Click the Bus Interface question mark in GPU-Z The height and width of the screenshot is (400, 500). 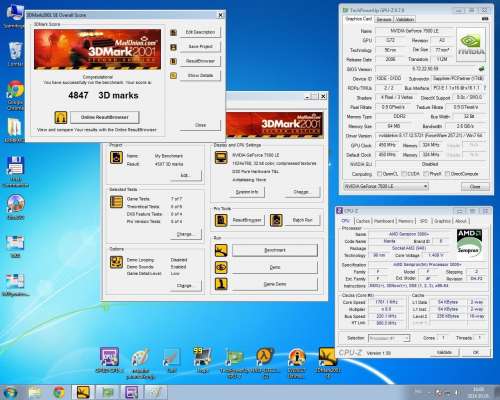[485, 88]
